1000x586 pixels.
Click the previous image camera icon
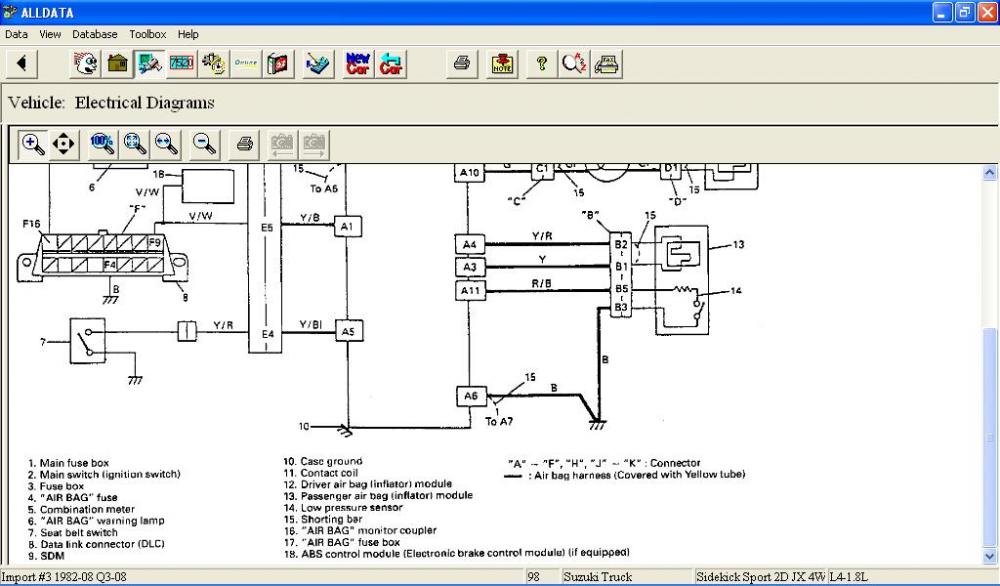click(x=283, y=144)
